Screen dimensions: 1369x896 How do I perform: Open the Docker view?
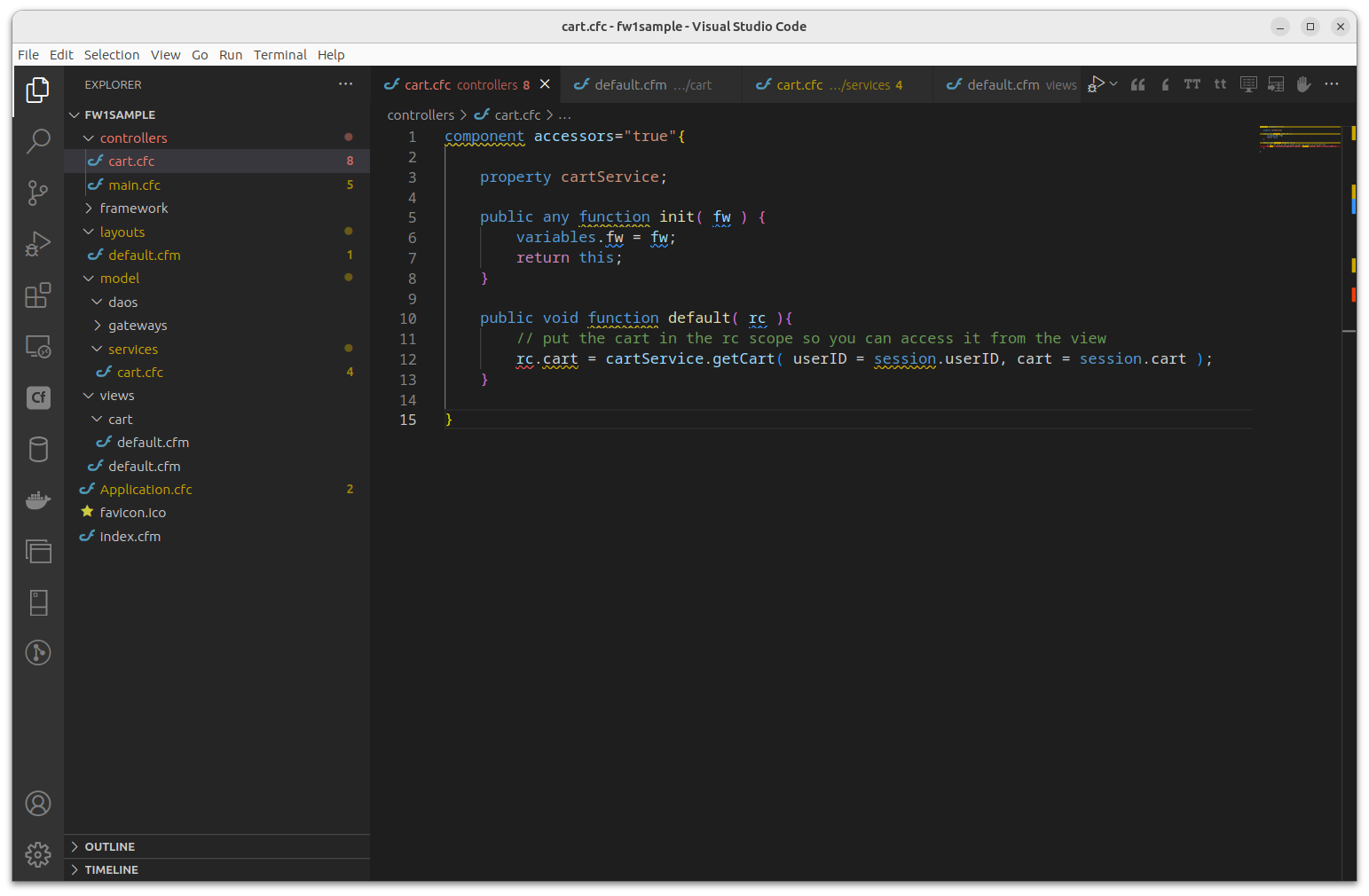[38, 500]
